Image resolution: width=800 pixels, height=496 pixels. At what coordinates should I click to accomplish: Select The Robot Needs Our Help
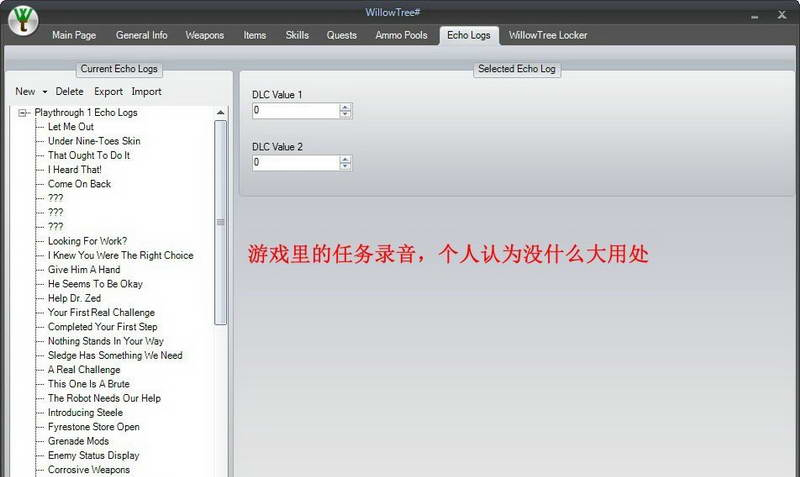point(104,398)
